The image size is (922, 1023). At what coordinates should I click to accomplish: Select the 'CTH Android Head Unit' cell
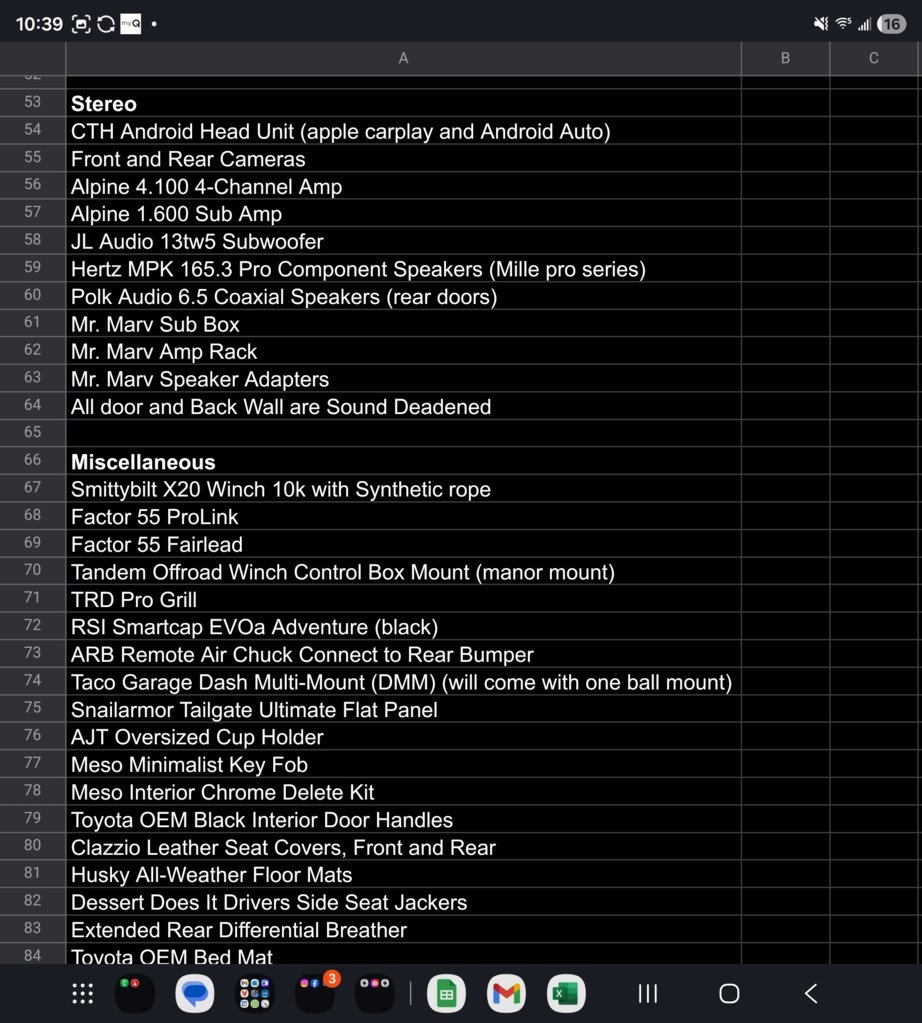pyautogui.click(x=403, y=130)
